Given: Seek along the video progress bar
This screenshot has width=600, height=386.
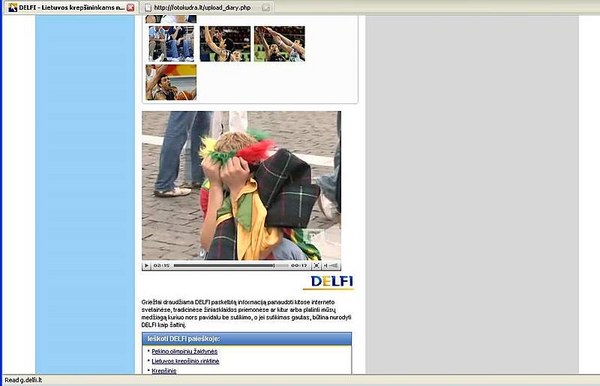Looking at the screenshot, I should pyautogui.click(x=231, y=265).
